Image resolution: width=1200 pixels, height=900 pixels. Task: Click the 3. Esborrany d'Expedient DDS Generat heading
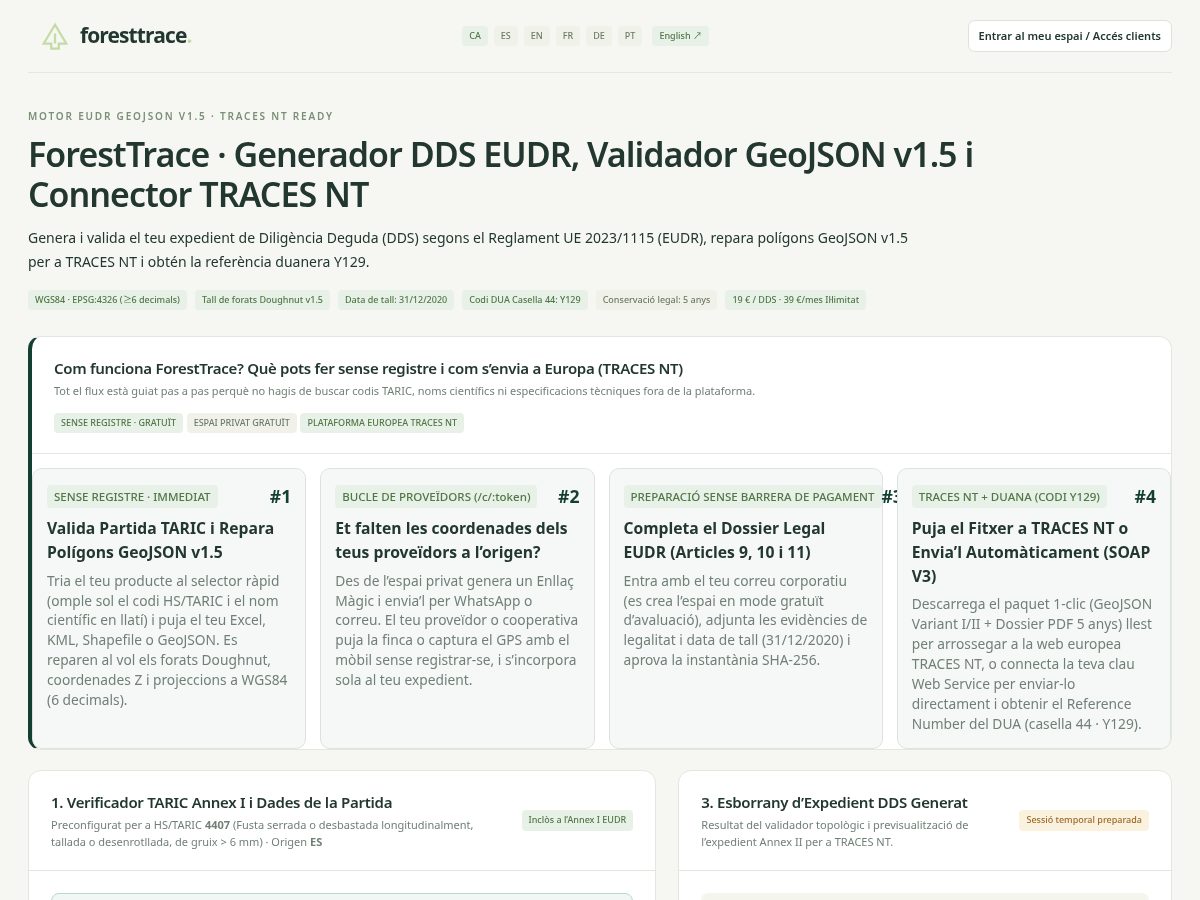click(x=834, y=803)
